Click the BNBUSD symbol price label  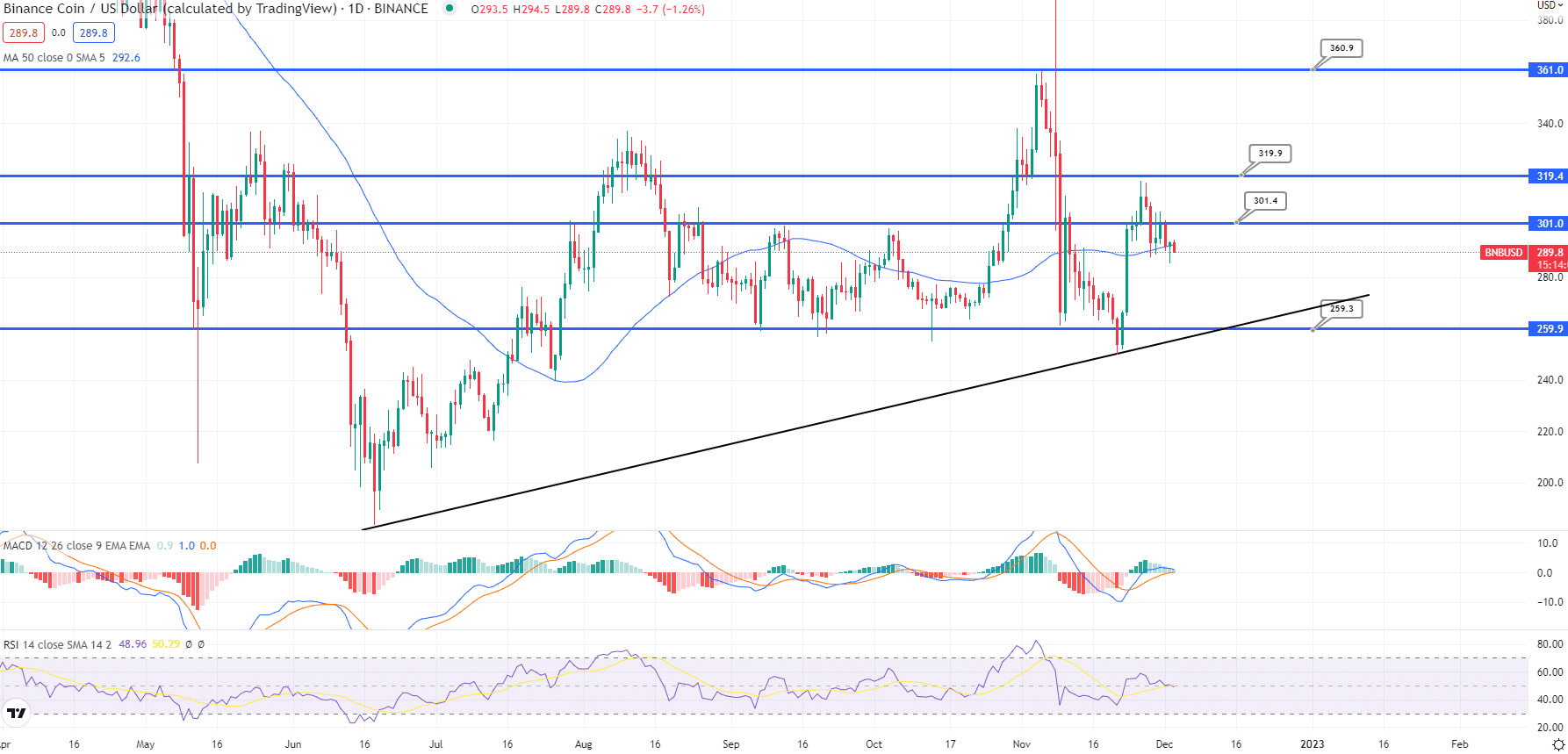[x=1504, y=253]
